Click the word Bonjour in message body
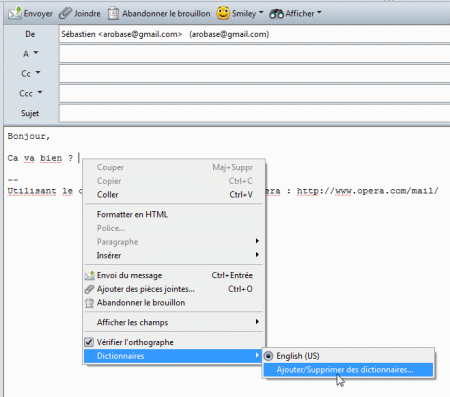 (x=27, y=136)
